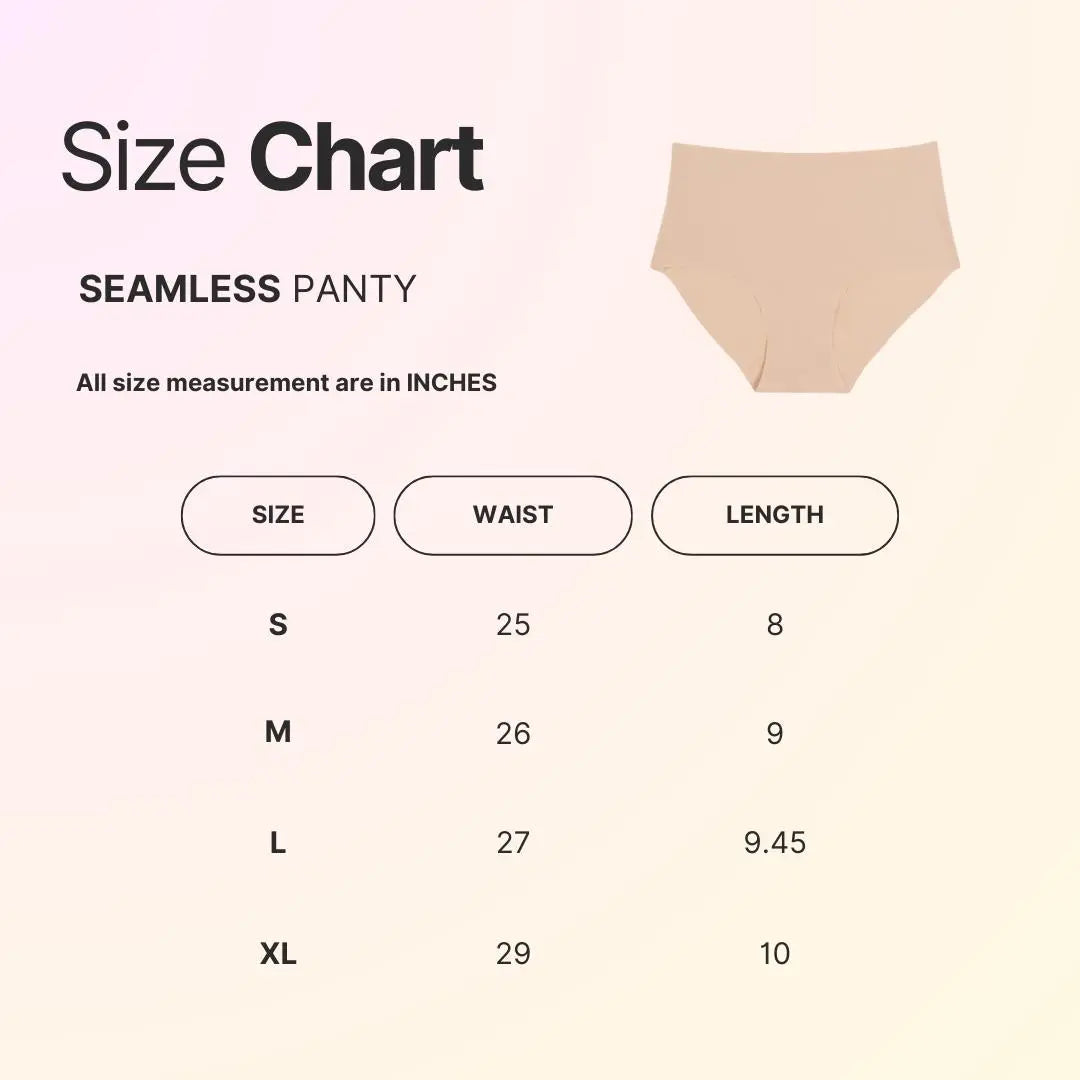Select the XL size row label
1080x1080 pixels.
pos(278,954)
